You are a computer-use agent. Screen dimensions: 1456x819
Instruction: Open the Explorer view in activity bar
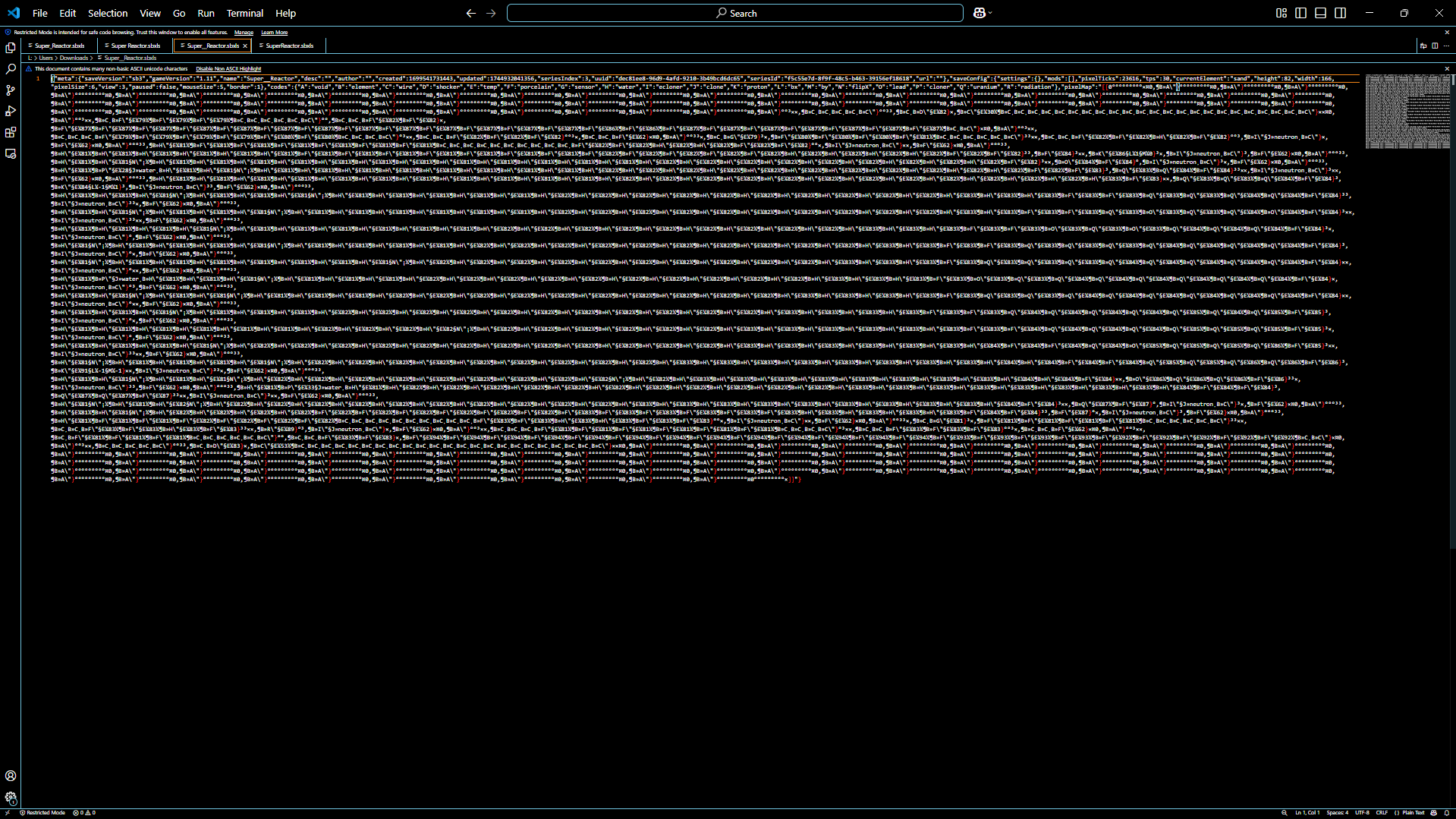coord(11,48)
